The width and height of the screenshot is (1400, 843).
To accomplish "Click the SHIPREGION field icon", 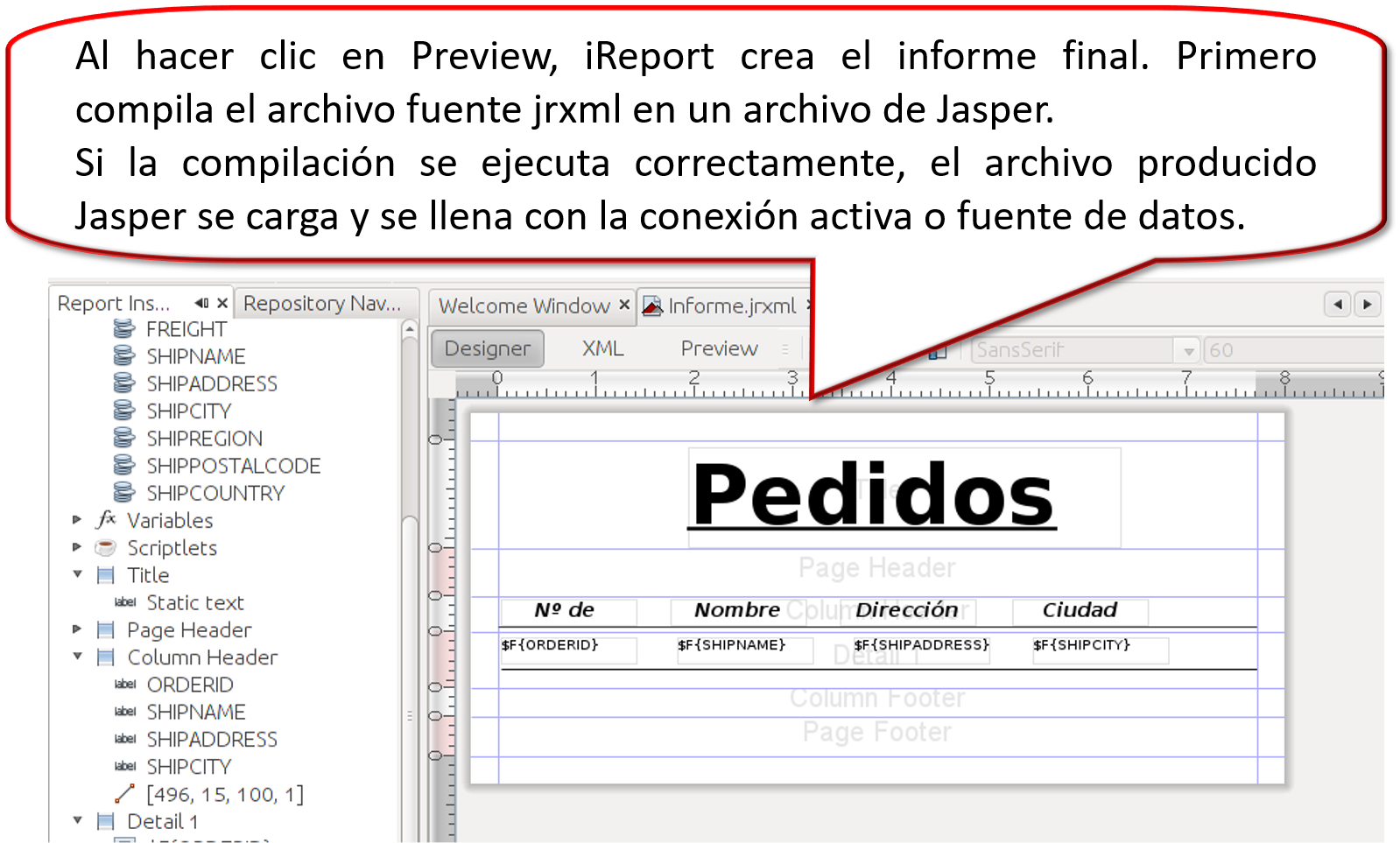I will pyautogui.click(x=124, y=438).
